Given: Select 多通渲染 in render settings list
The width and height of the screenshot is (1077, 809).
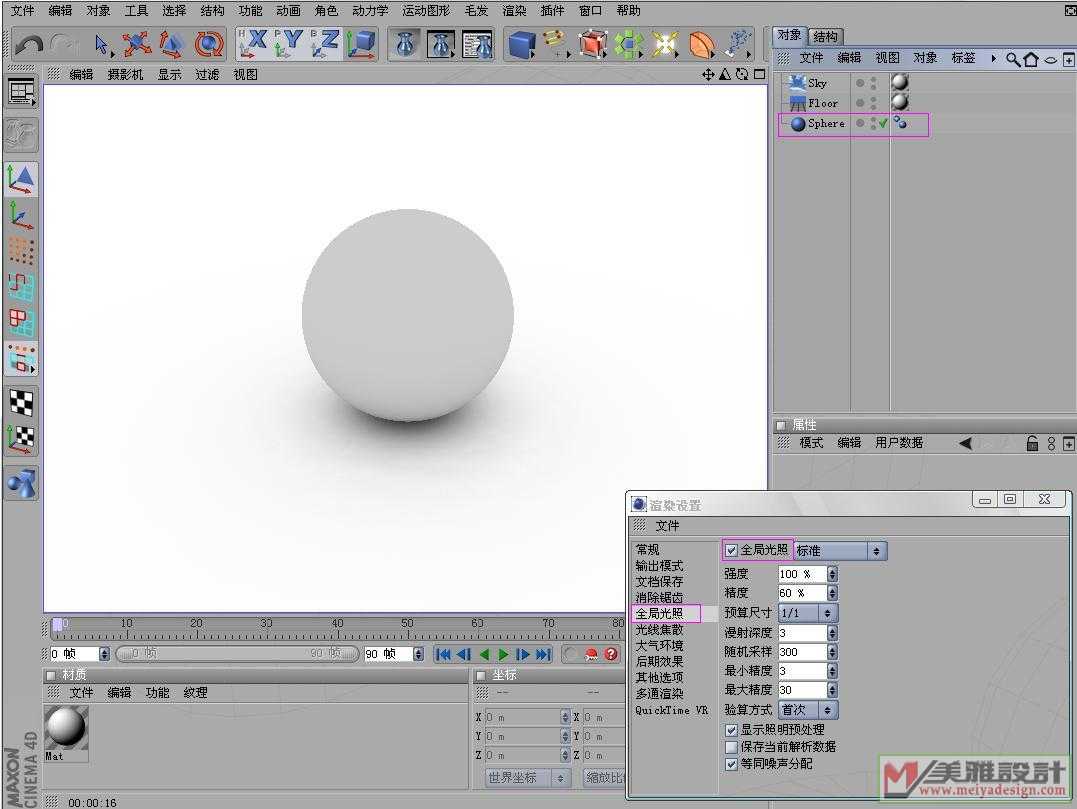Looking at the screenshot, I should pos(659,693).
